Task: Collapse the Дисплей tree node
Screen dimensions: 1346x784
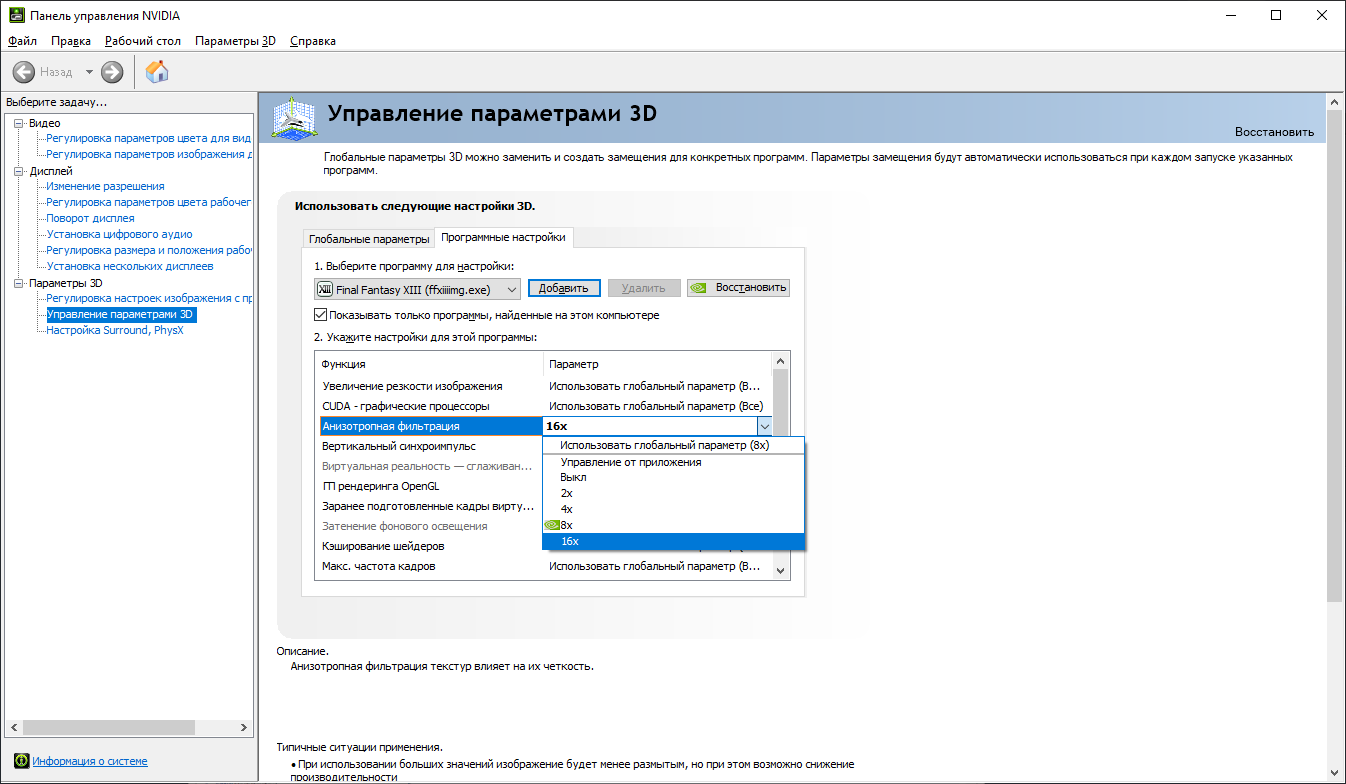Action: pos(19,171)
